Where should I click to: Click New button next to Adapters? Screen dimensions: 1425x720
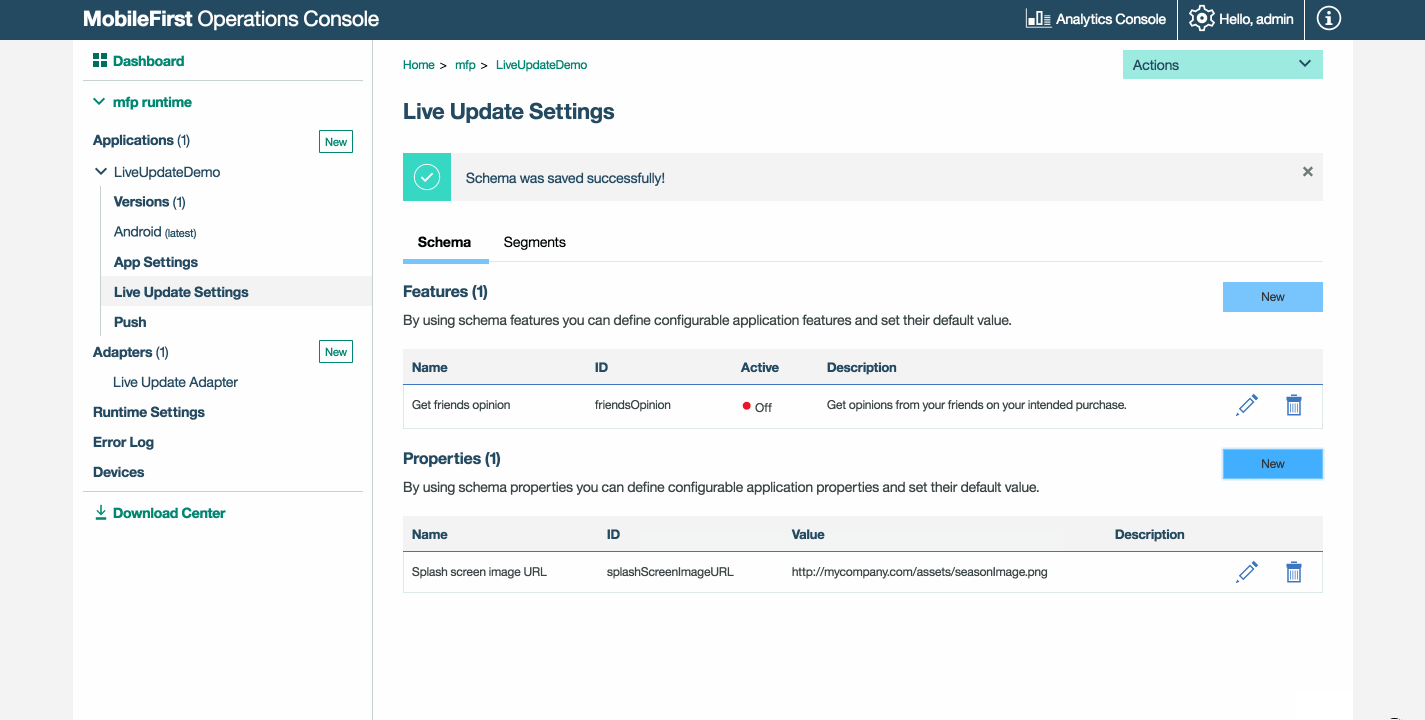click(336, 352)
